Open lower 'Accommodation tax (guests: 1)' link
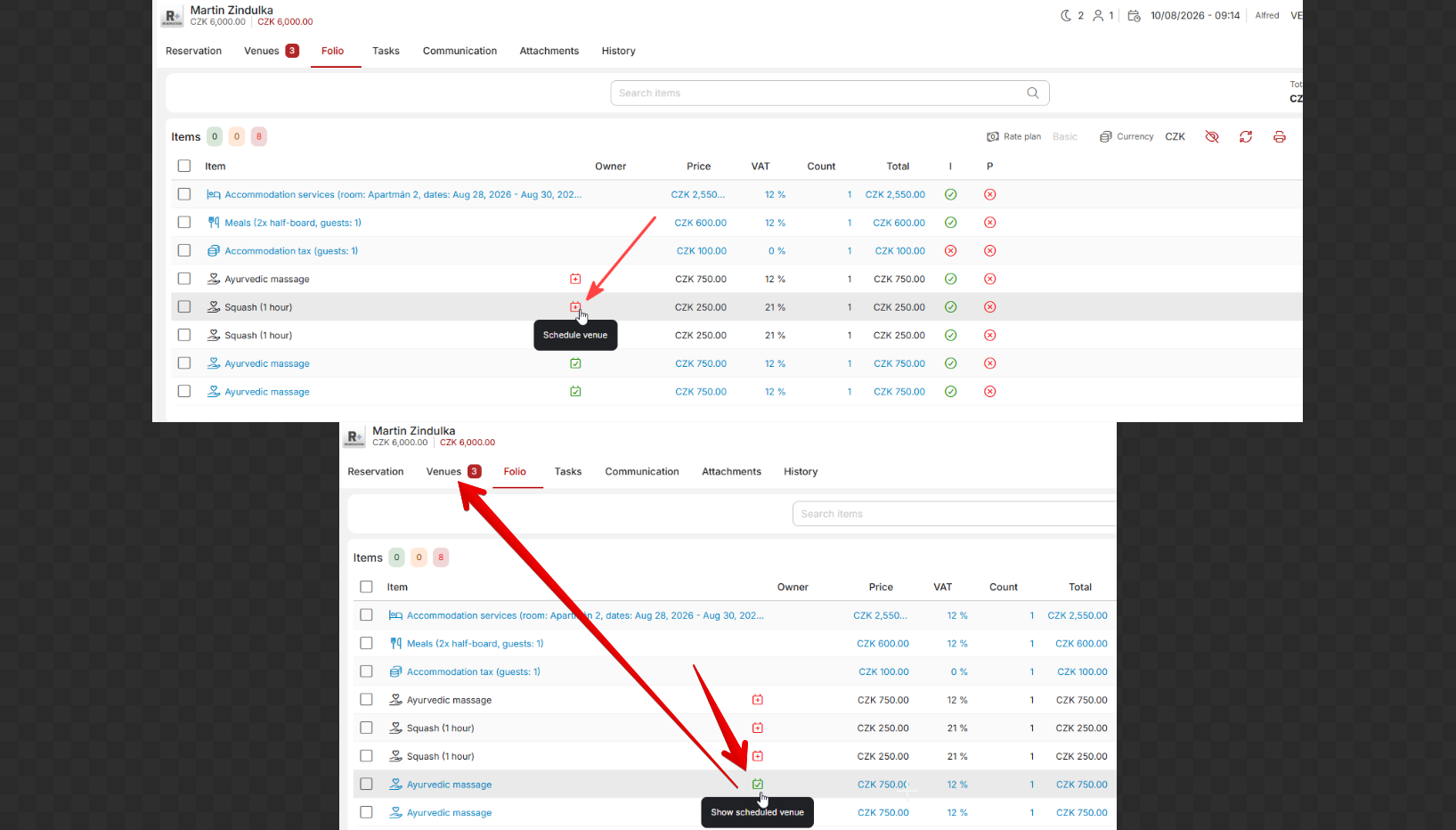The height and width of the screenshot is (830, 1456). tap(474, 671)
